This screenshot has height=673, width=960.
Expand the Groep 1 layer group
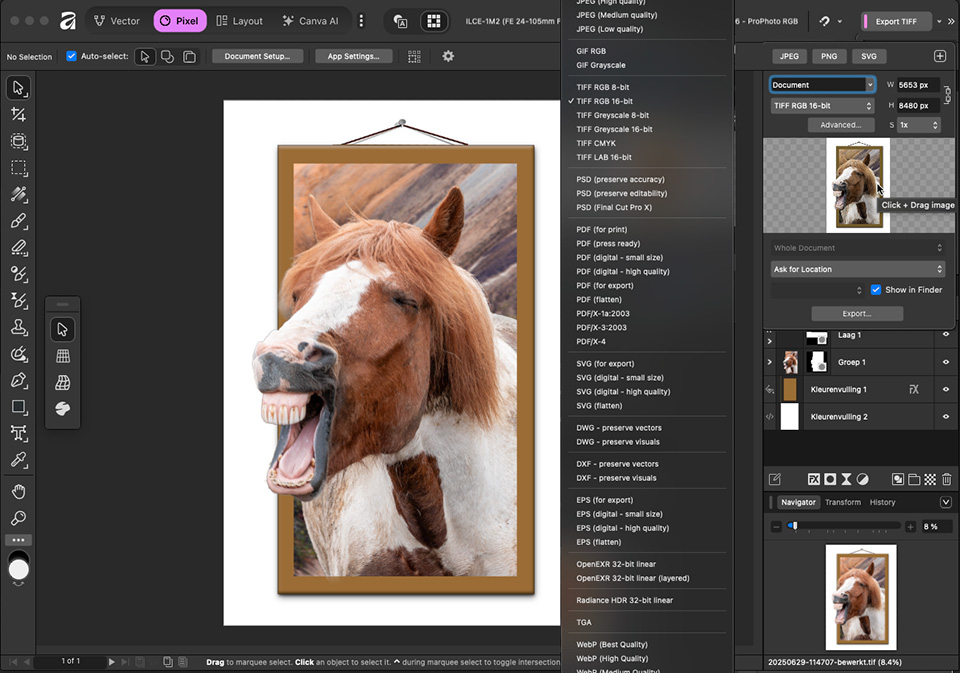769,362
